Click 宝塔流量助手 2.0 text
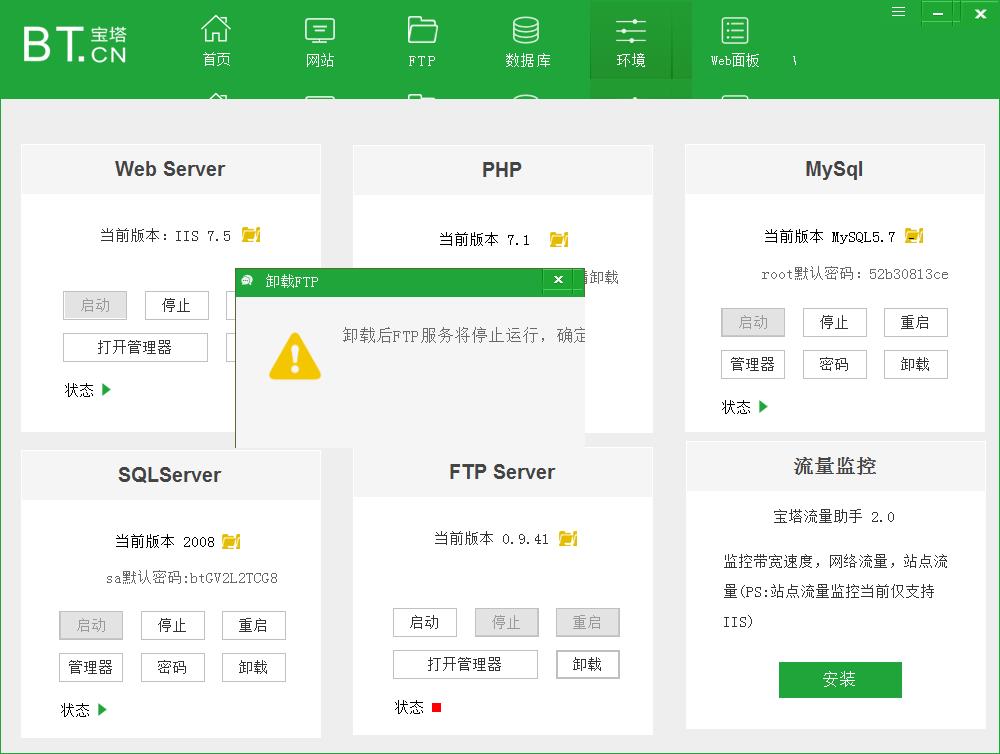 [x=834, y=517]
